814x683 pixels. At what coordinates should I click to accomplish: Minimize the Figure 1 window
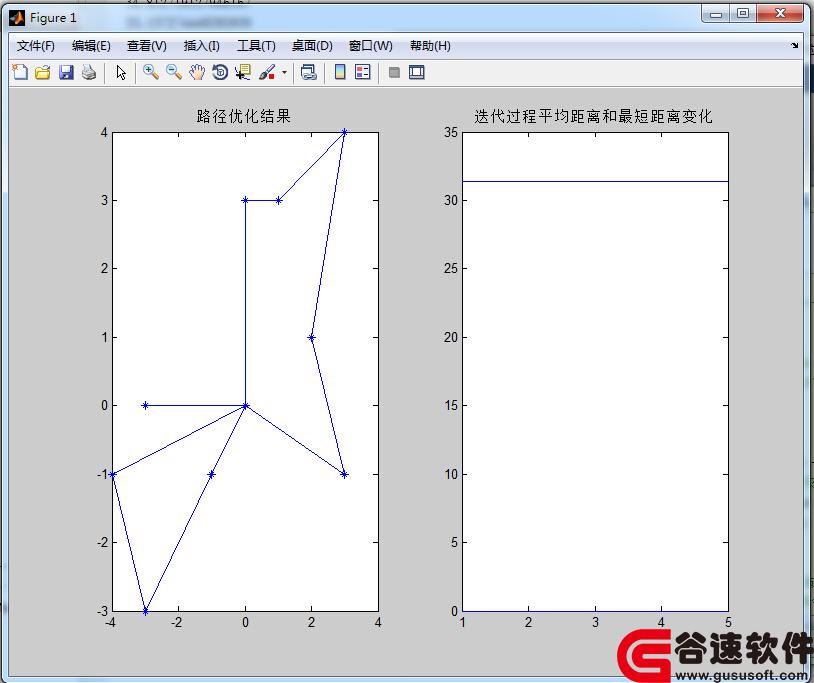[x=716, y=14]
